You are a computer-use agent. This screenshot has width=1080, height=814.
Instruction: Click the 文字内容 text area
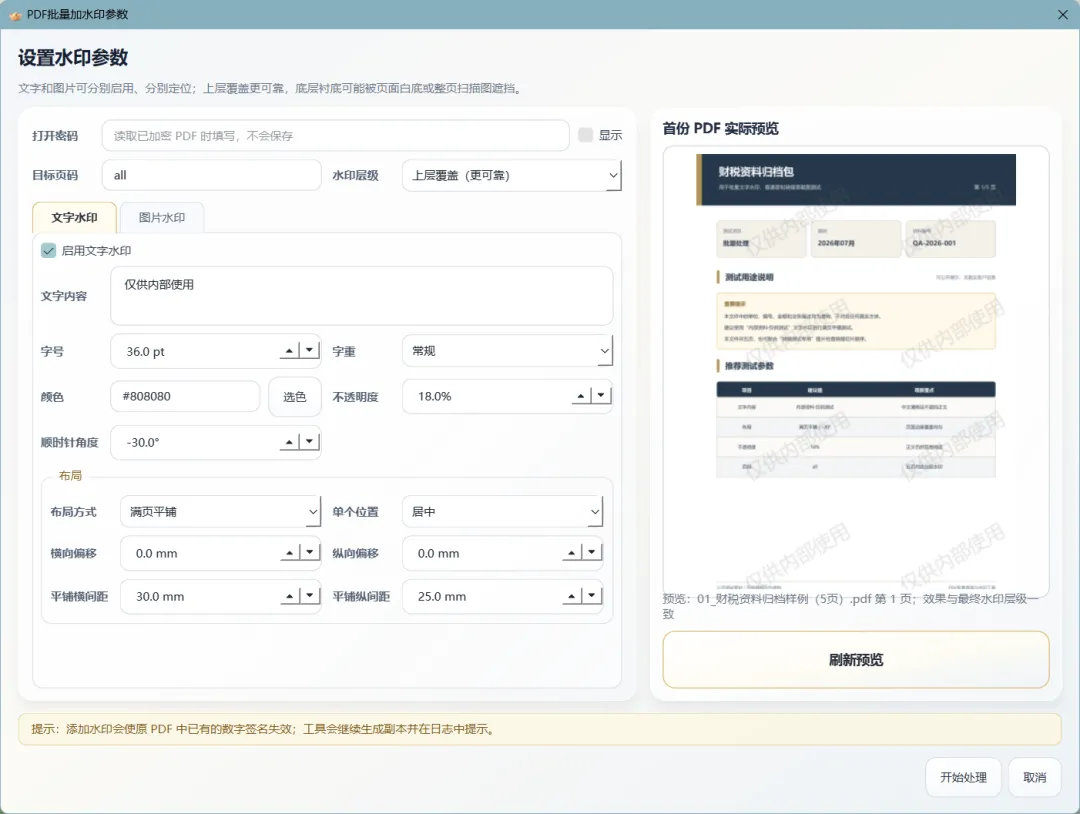(362, 296)
